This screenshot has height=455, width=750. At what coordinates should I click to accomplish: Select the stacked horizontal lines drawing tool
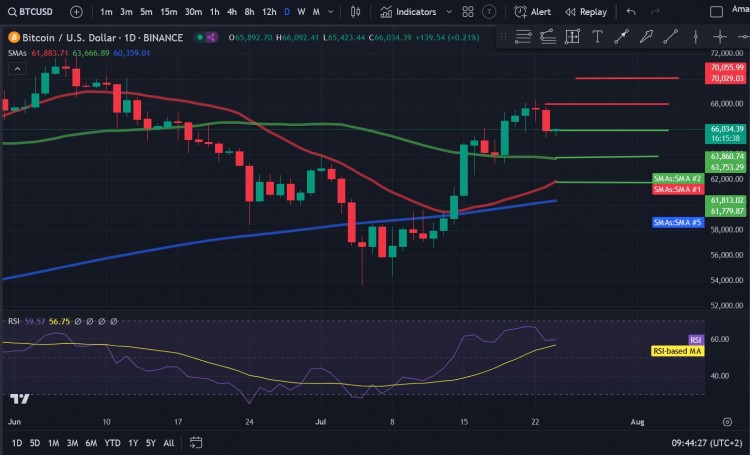(x=523, y=36)
